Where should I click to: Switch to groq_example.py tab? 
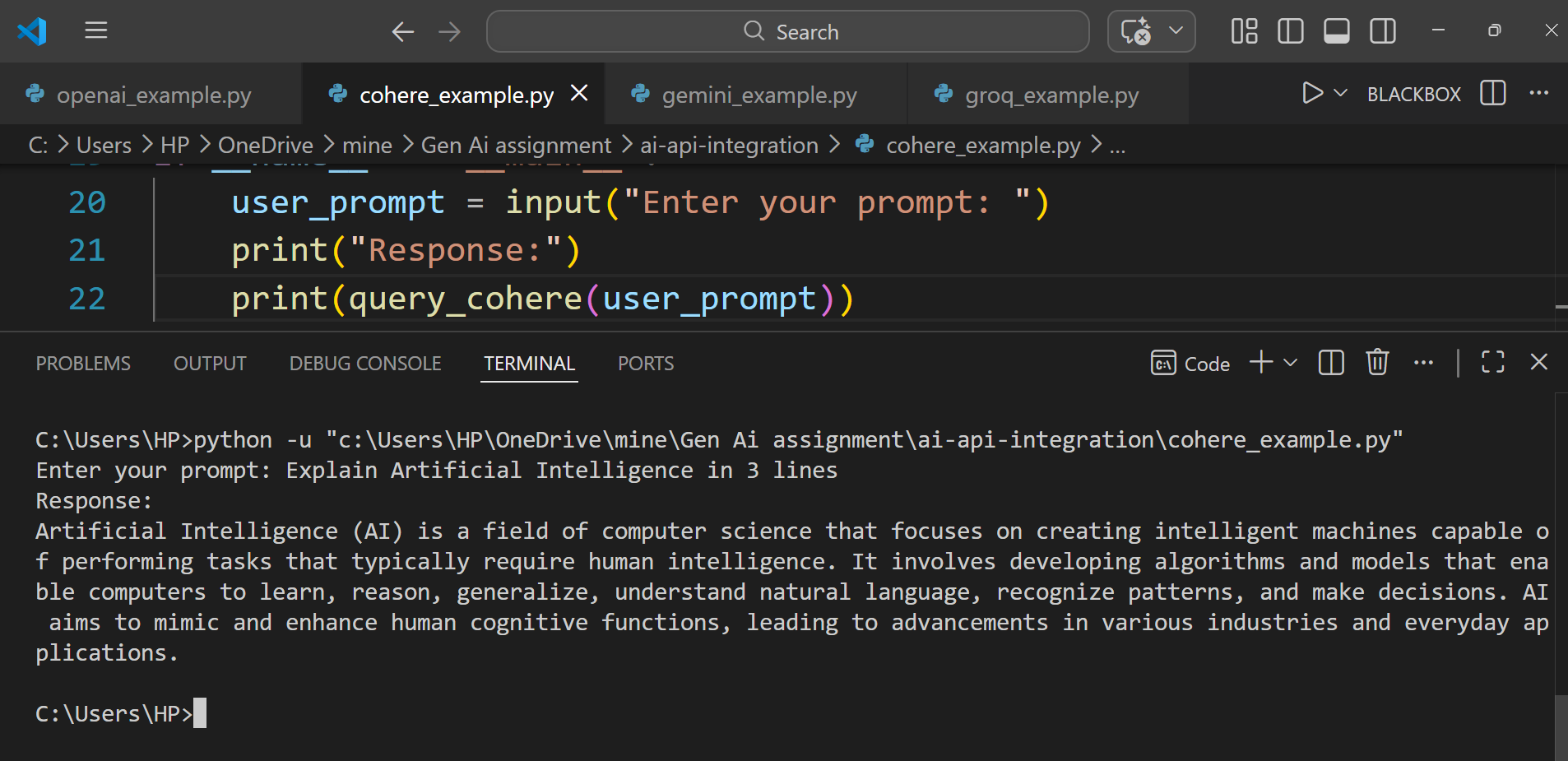pyautogui.click(x=1049, y=95)
